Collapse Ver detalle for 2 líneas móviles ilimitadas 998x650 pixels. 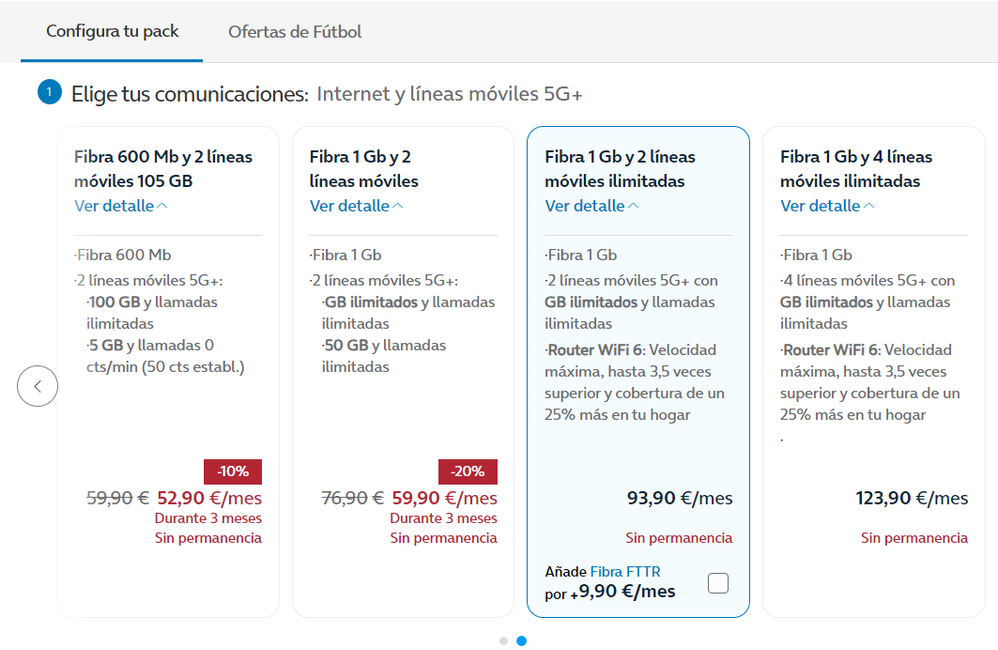pyautogui.click(x=591, y=206)
